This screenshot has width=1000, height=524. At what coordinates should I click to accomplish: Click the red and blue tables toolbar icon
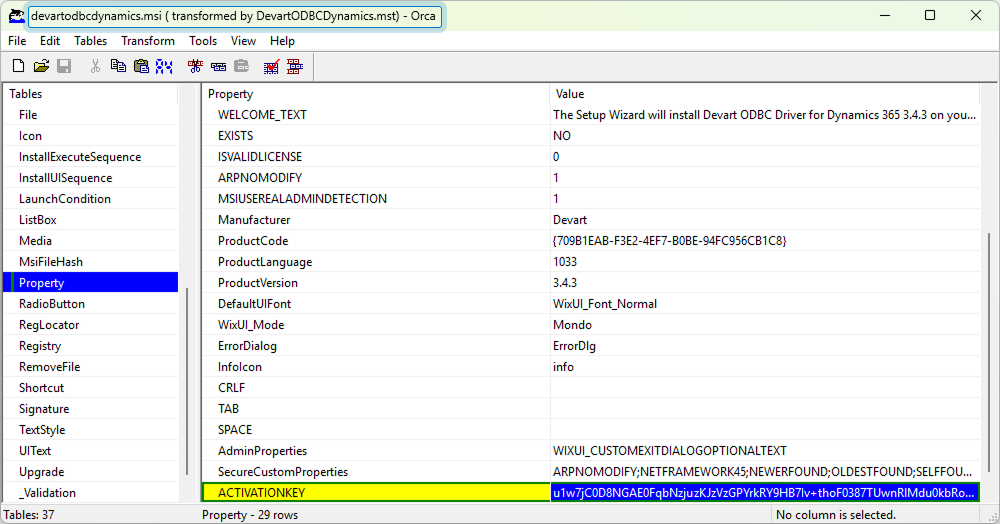(x=295, y=66)
